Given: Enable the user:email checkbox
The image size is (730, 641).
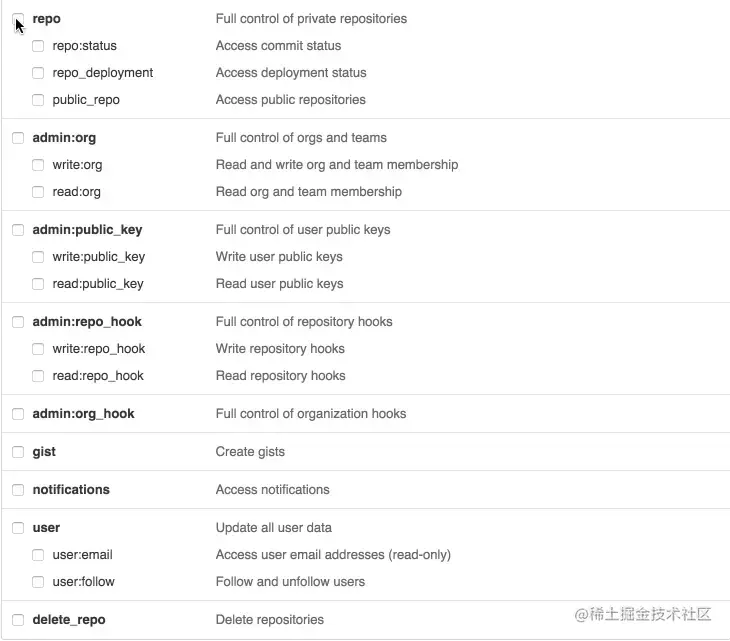Looking at the screenshot, I should (x=38, y=555).
